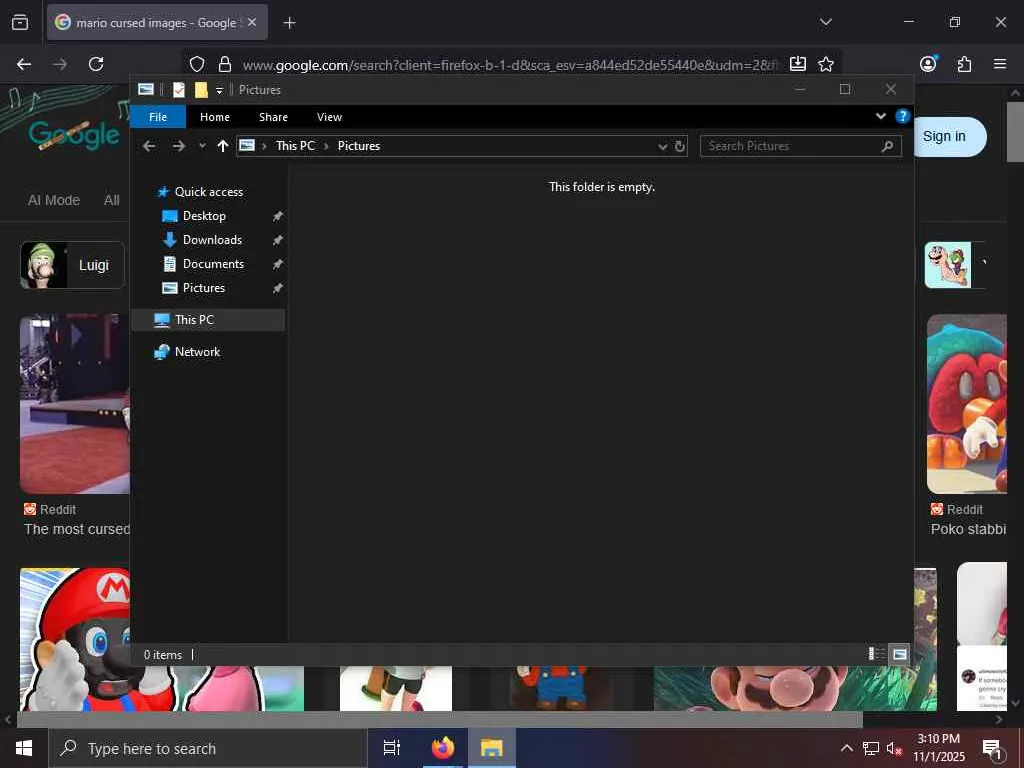Click Firefox icon on taskbar
Image resolution: width=1024 pixels, height=768 pixels.
tap(443, 748)
